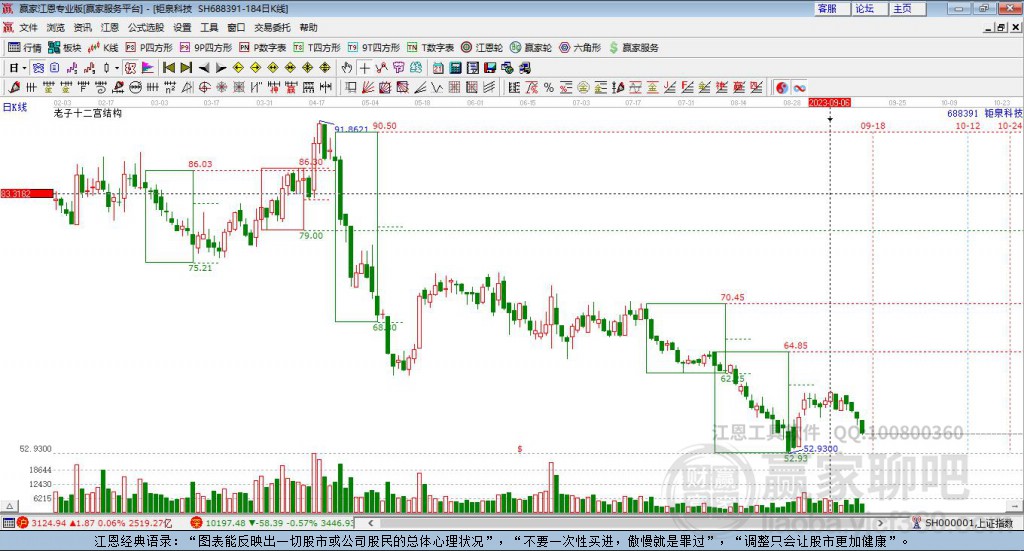The width and height of the screenshot is (1024, 551).
Task: Open the 9P四方形 tool
Action: point(206,48)
